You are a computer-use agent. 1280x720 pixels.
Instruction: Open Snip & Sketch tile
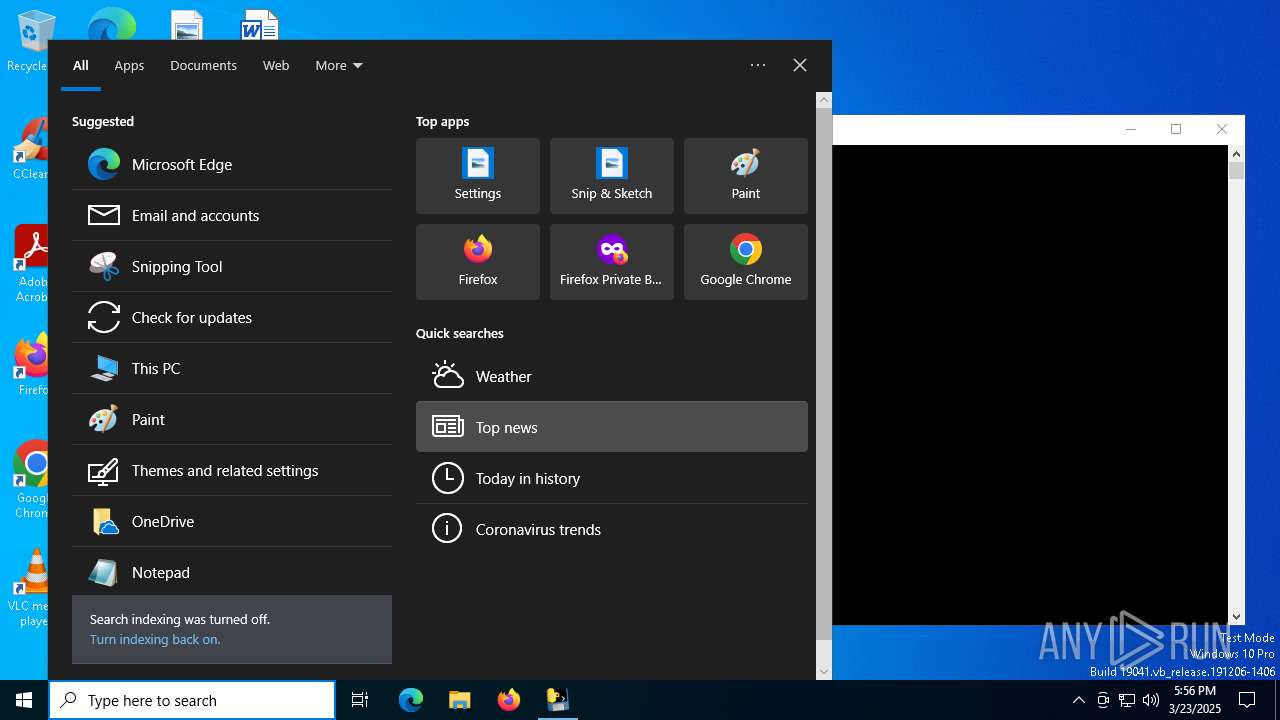[612, 176]
